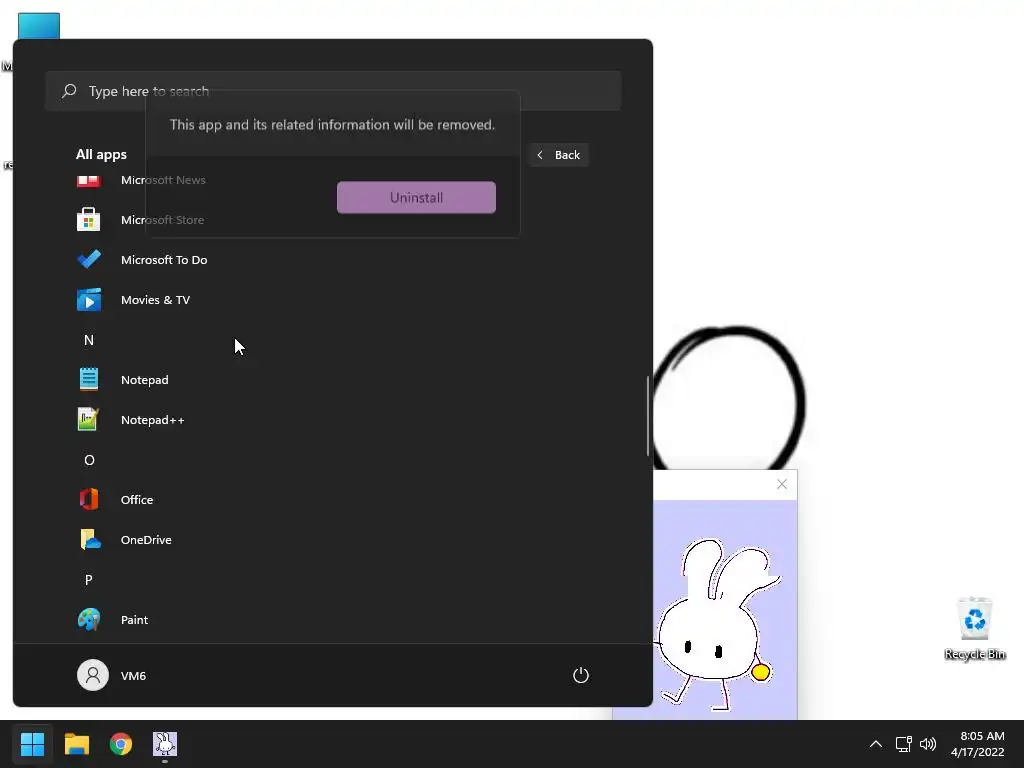Open the Notepad app icon

(x=89, y=379)
